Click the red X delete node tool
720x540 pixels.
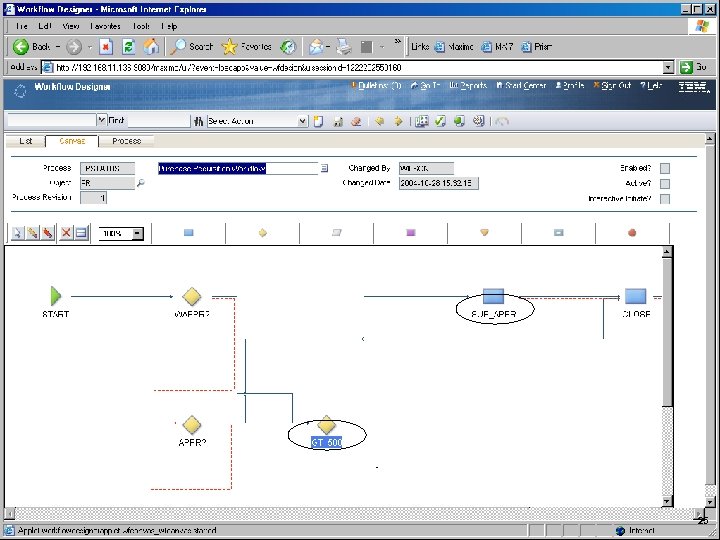click(66, 233)
